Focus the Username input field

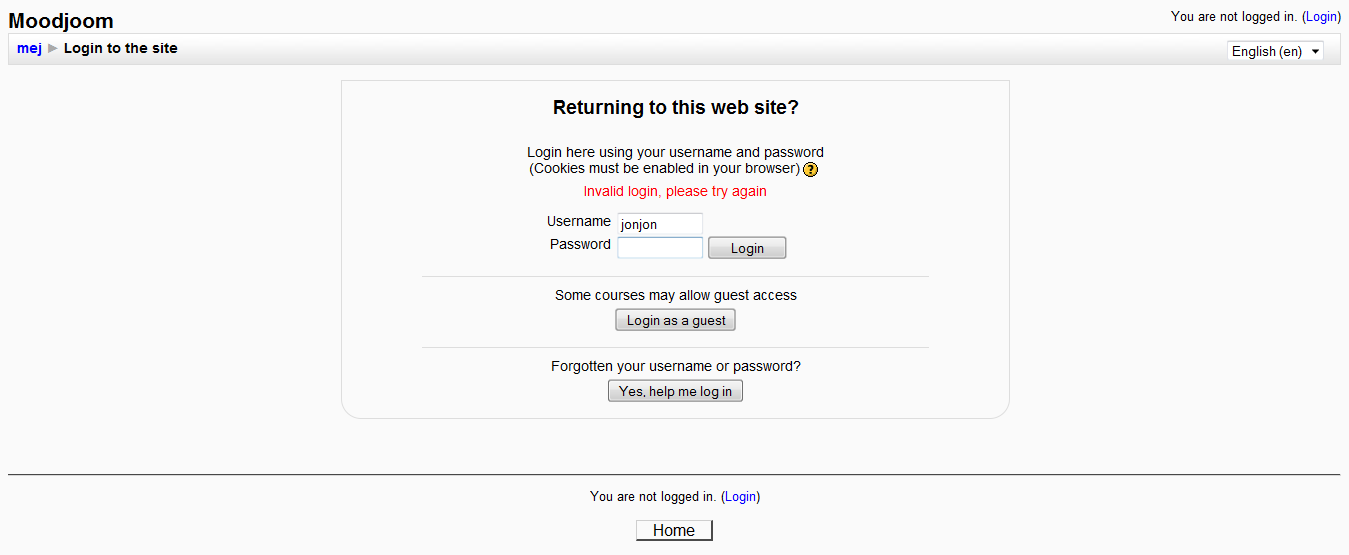[x=660, y=224]
